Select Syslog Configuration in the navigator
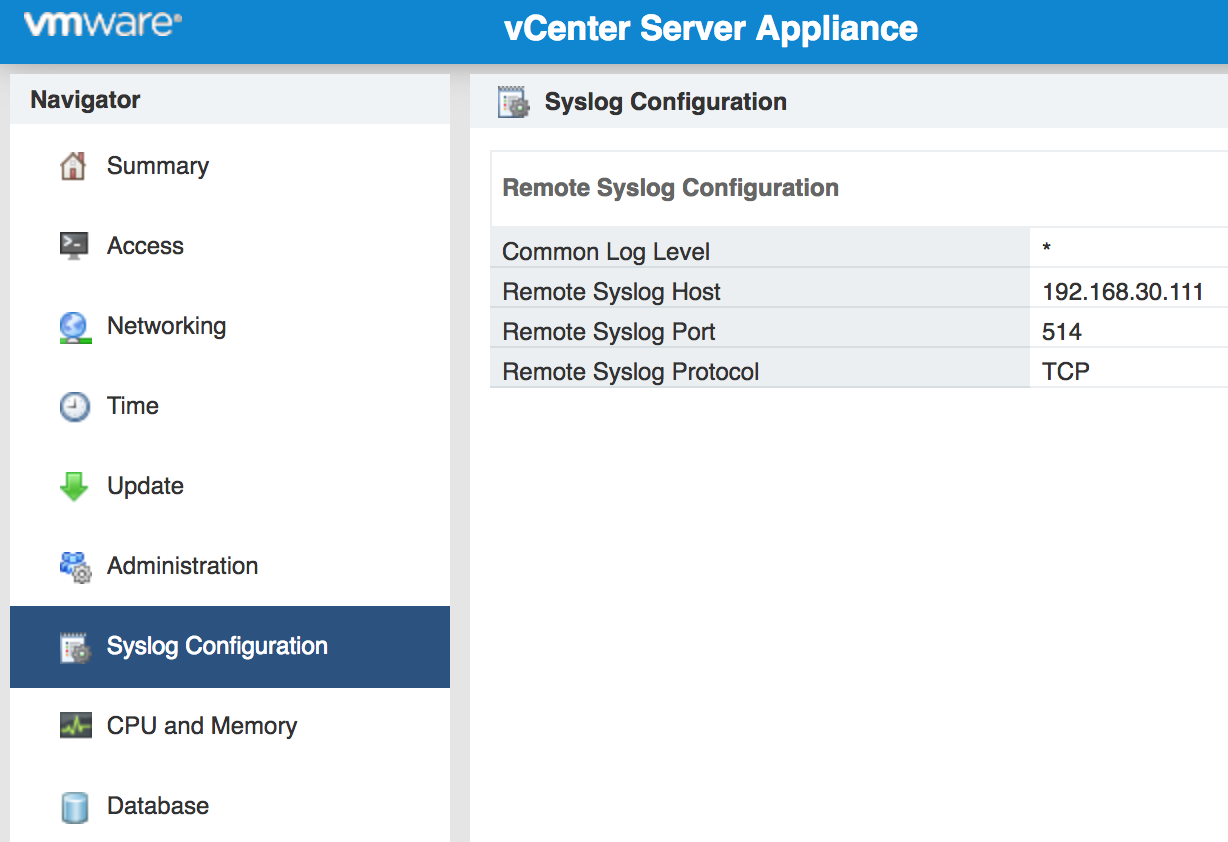Image resolution: width=1228 pixels, height=842 pixels. tap(230, 646)
